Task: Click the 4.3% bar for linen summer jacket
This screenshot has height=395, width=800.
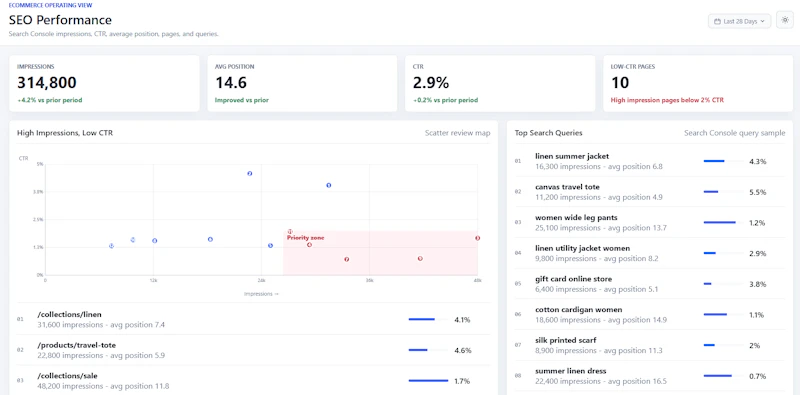Action: click(x=723, y=161)
